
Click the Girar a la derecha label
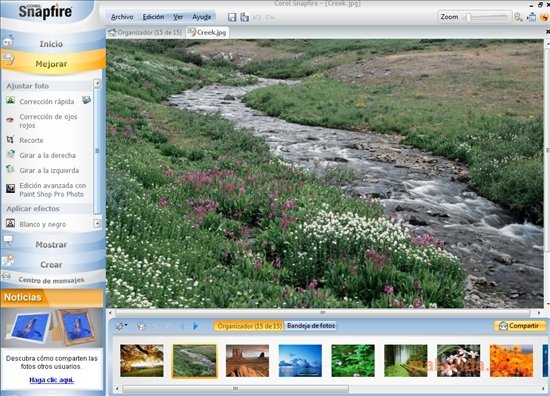tap(47, 155)
